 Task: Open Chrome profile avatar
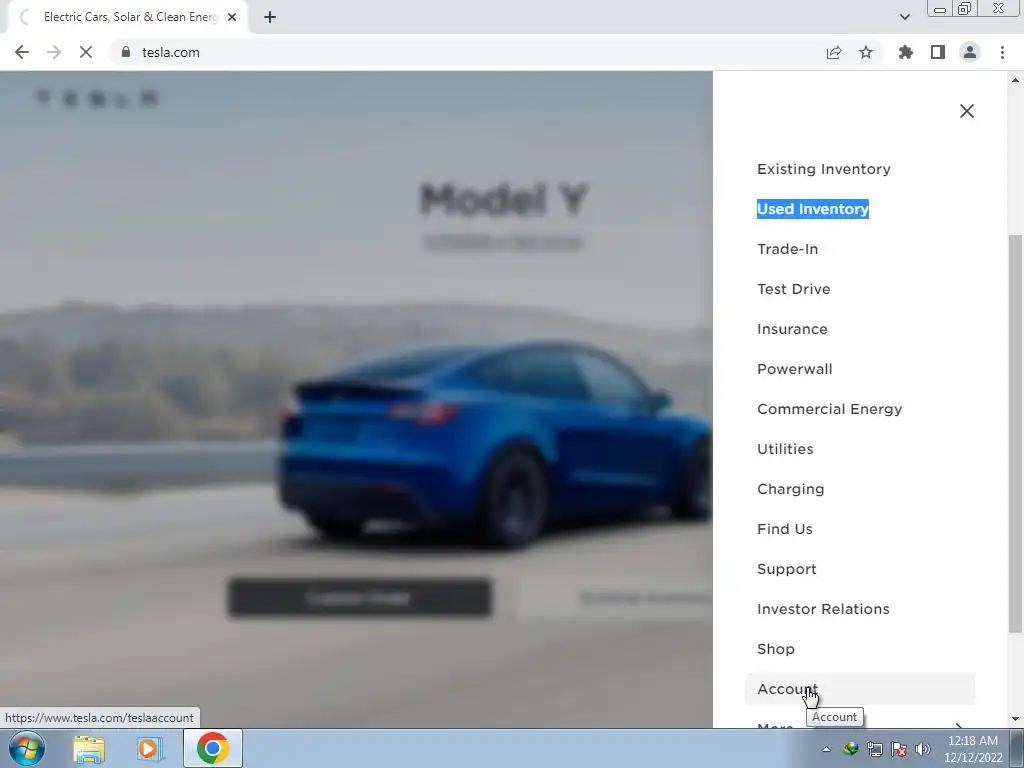970,52
